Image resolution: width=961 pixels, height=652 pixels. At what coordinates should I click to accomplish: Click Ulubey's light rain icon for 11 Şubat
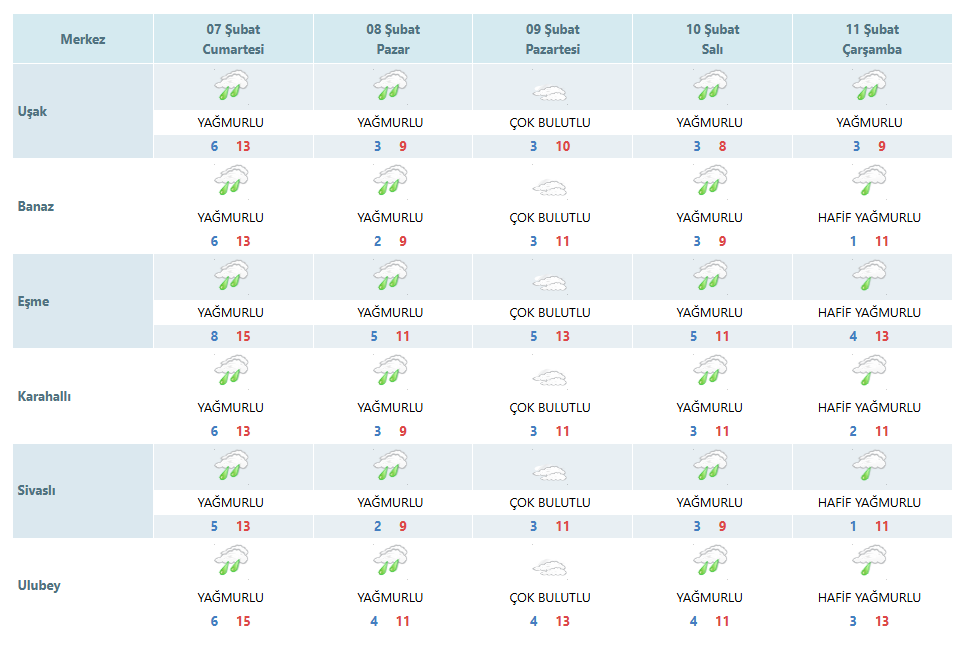pyautogui.click(x=869, y=560)
